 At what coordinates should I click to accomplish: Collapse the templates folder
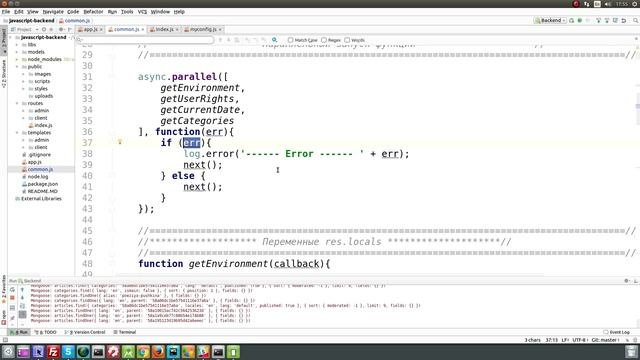(x=18, y=133)
